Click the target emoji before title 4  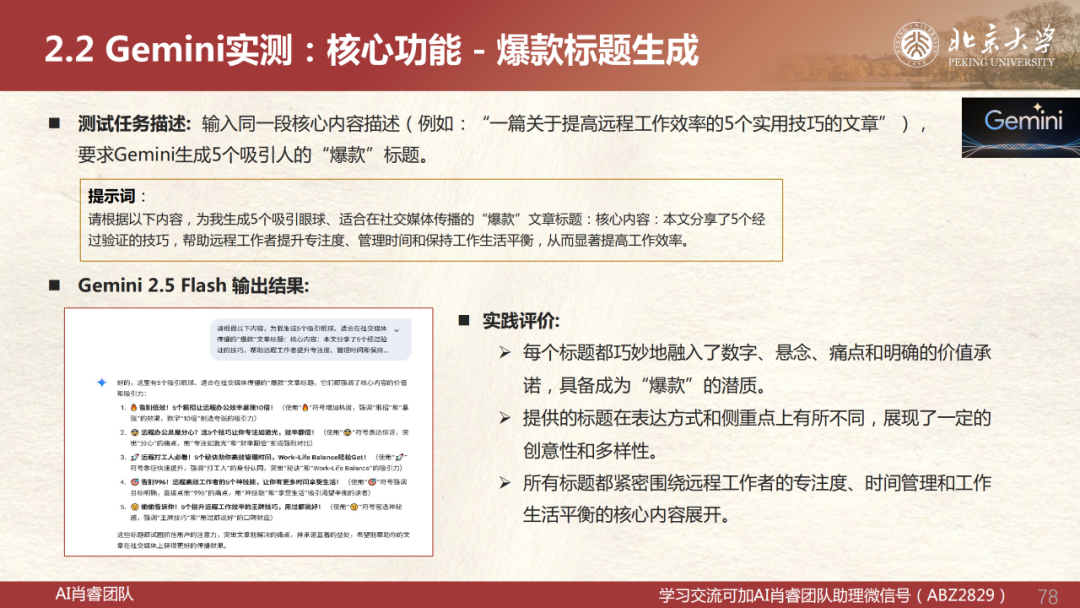[x=134, y=482]
